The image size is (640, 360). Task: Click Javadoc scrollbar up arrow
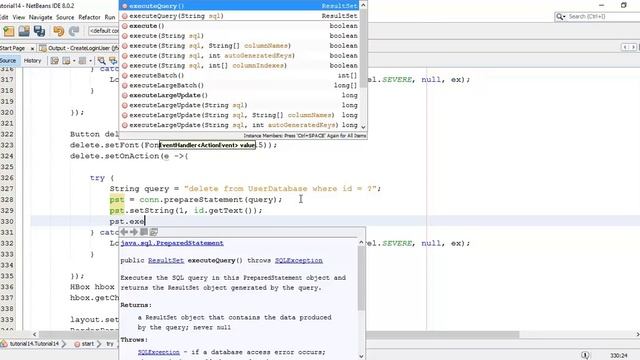(x=361, y=242)
